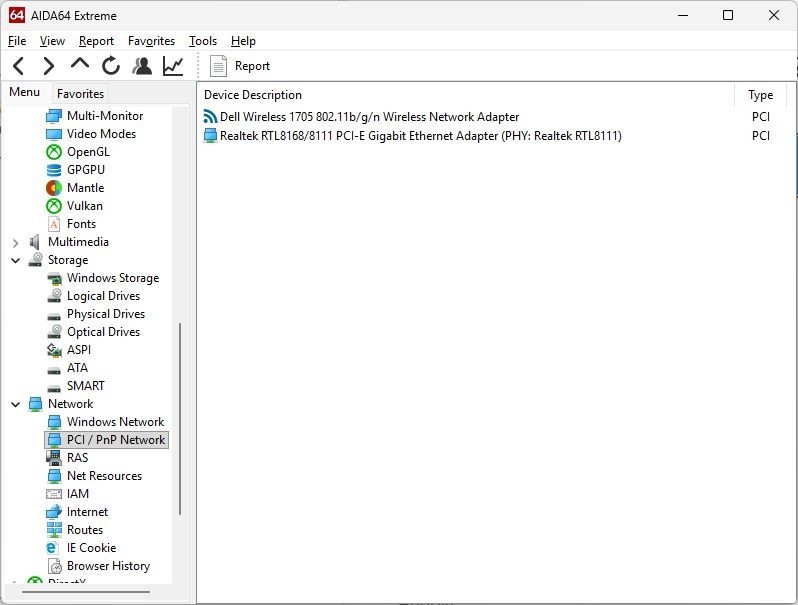The image size is (798, 605).
Task: Open the user icon in the toolbar
Action: [x=142, y=66]
